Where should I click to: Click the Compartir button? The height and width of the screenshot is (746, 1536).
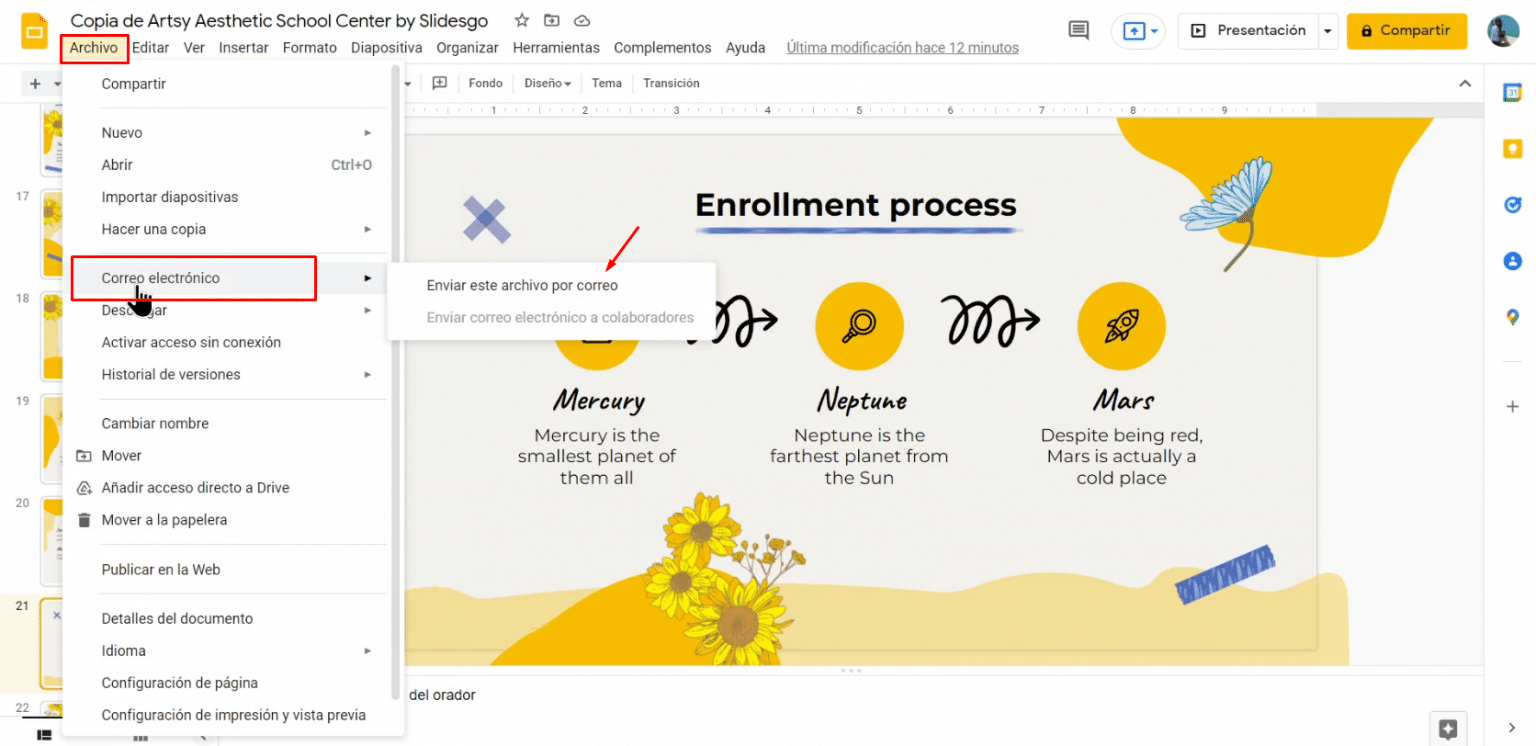click(x=1407, y=31)
